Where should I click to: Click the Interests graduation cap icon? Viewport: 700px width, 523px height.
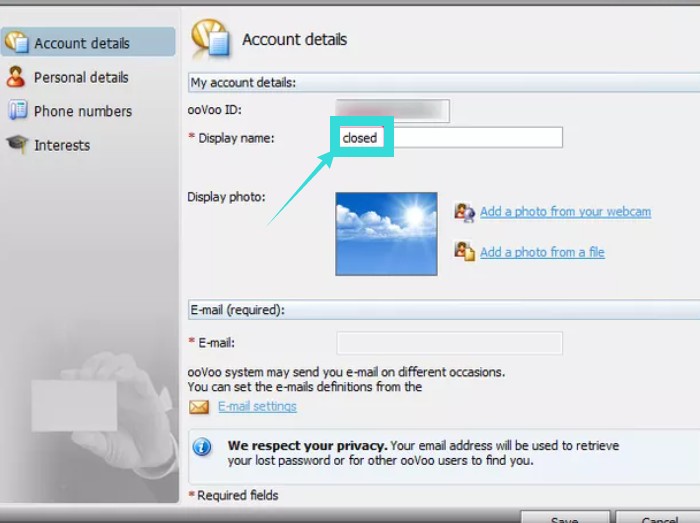pyautogui.click(x=17, y=144)
